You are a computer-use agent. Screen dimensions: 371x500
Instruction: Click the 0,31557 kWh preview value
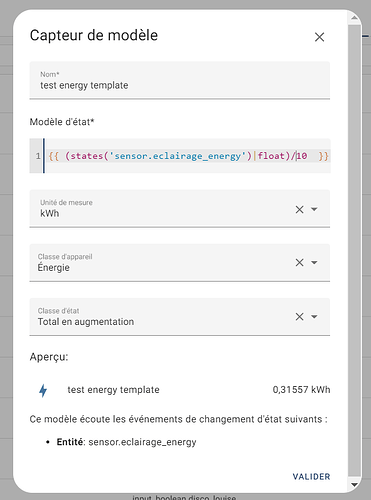(x=301, y=390)
